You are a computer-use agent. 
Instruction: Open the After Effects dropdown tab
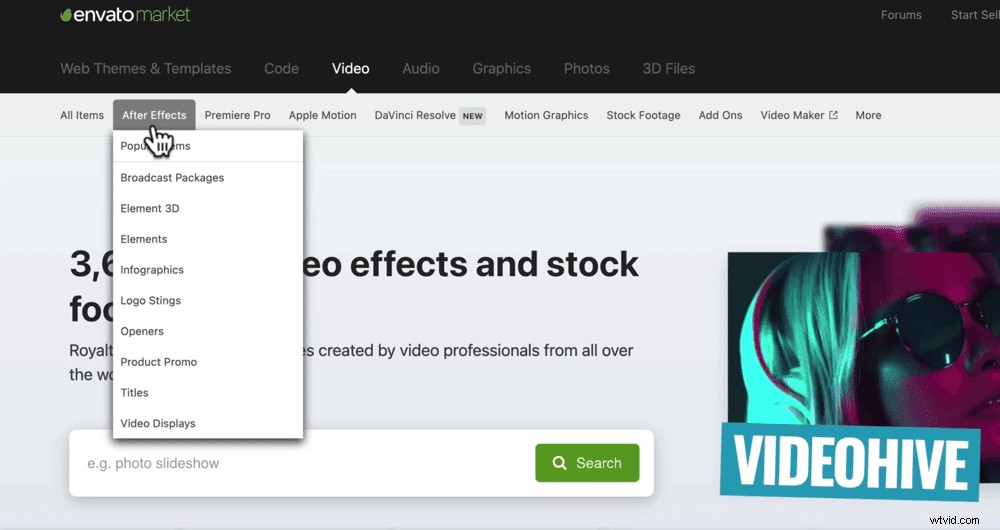(x=154, y=115)
